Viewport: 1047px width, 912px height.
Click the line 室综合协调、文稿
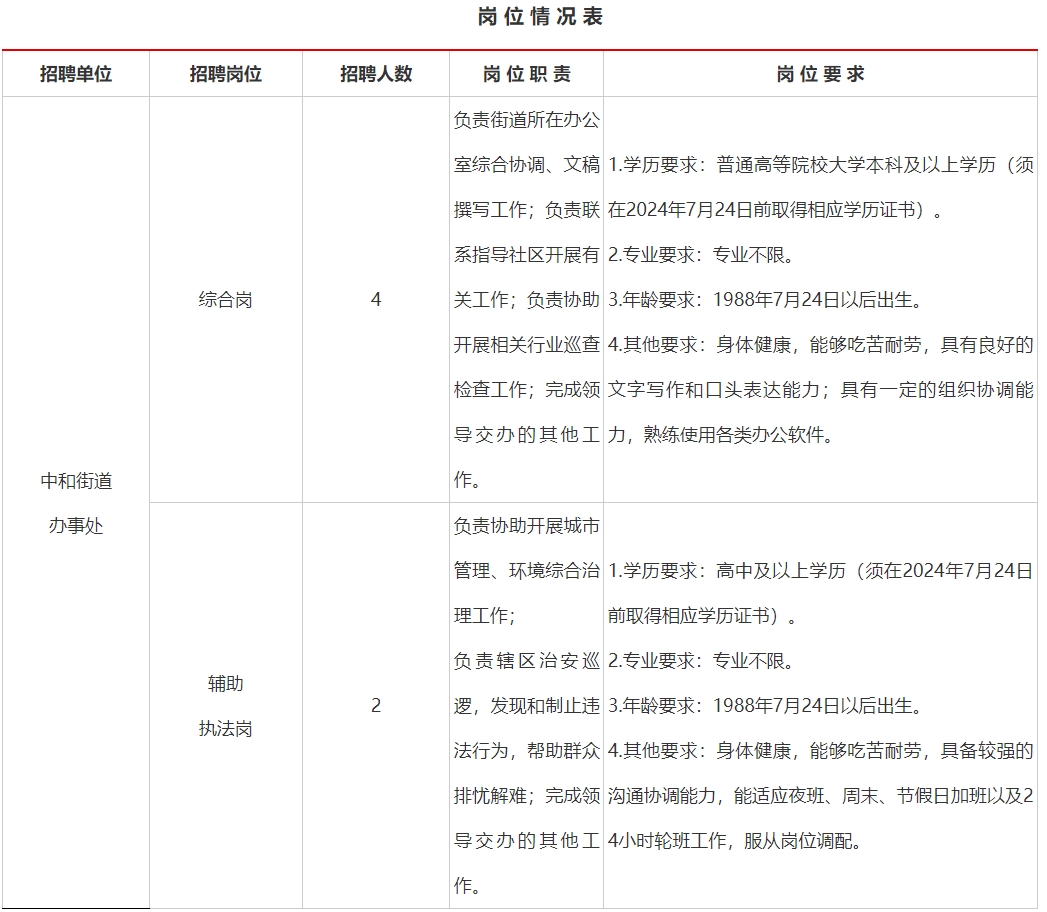tap(527, 165)
